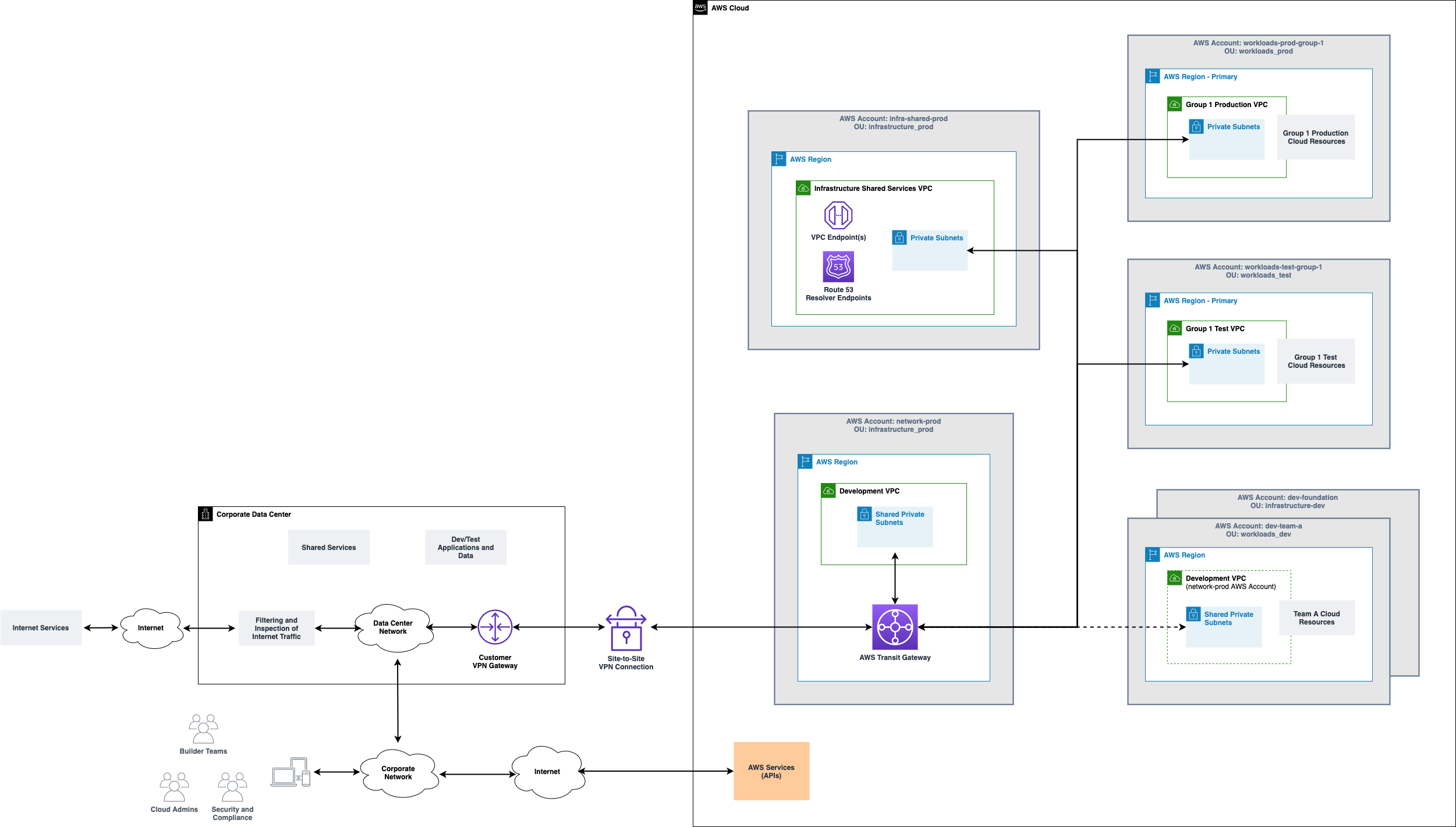Select the Filtering and Inspection of Internet Traffic box

(277, 628)
